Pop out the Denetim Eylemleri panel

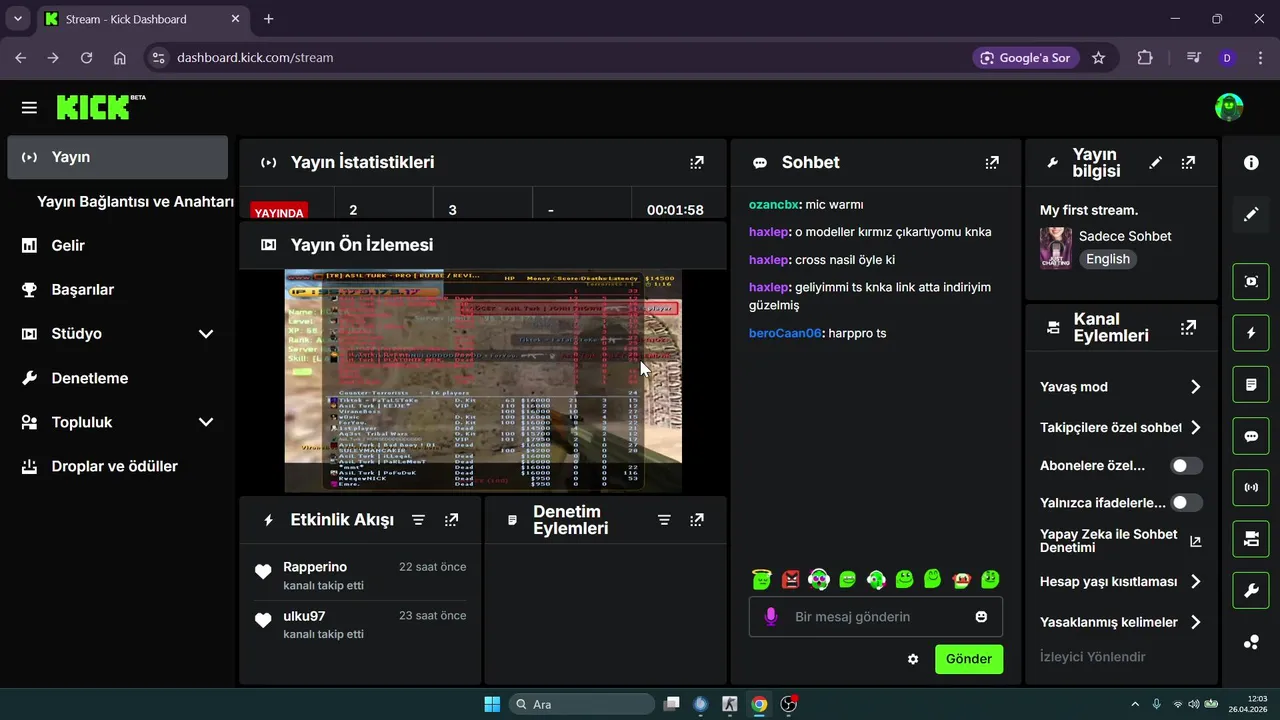[697, 520]
